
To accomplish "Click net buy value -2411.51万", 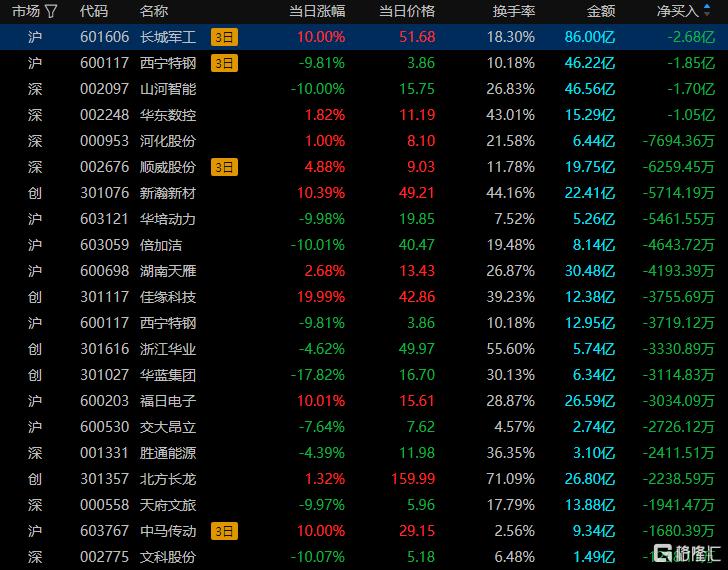I will point(679,453).
